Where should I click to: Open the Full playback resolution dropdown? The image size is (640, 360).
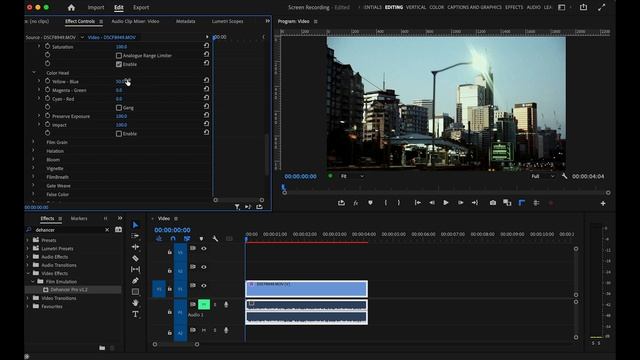[x=543, y=176]
